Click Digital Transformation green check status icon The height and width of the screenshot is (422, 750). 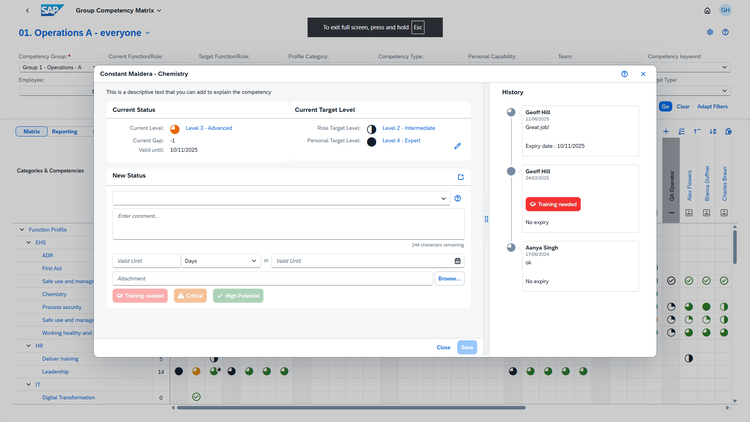(196, 397)
